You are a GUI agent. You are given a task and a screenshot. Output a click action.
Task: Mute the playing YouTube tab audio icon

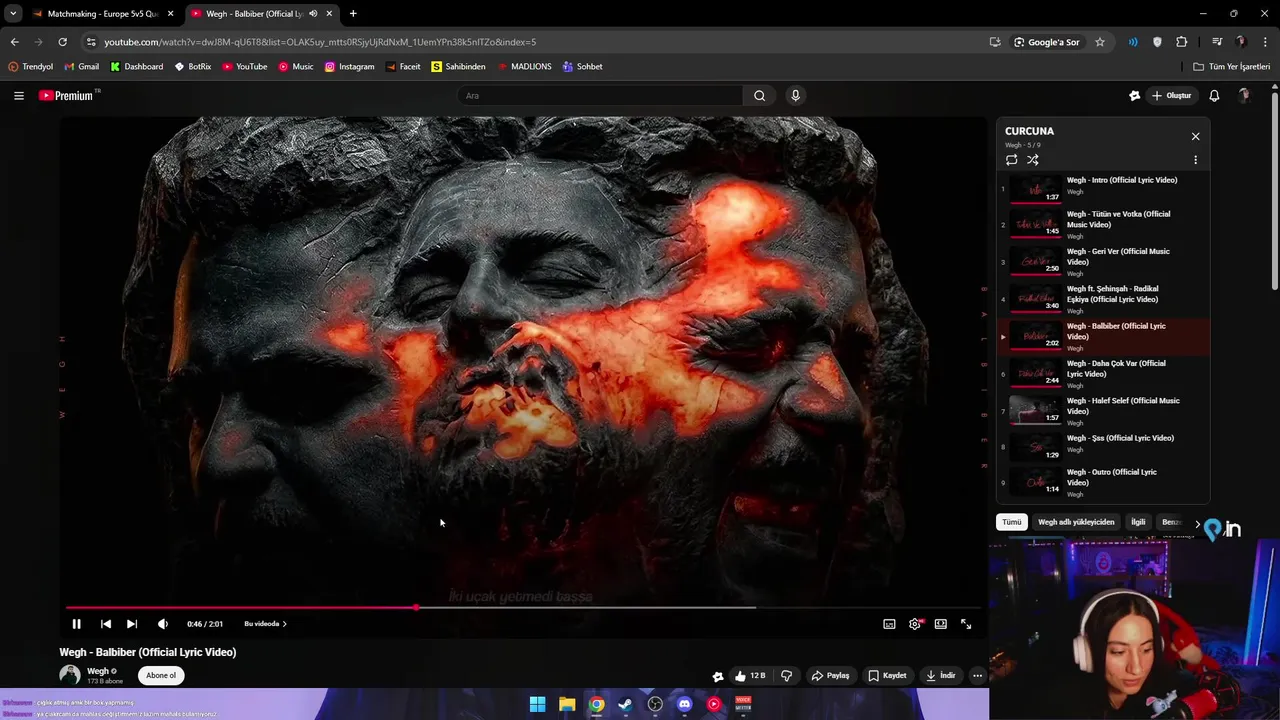[313, 14]
